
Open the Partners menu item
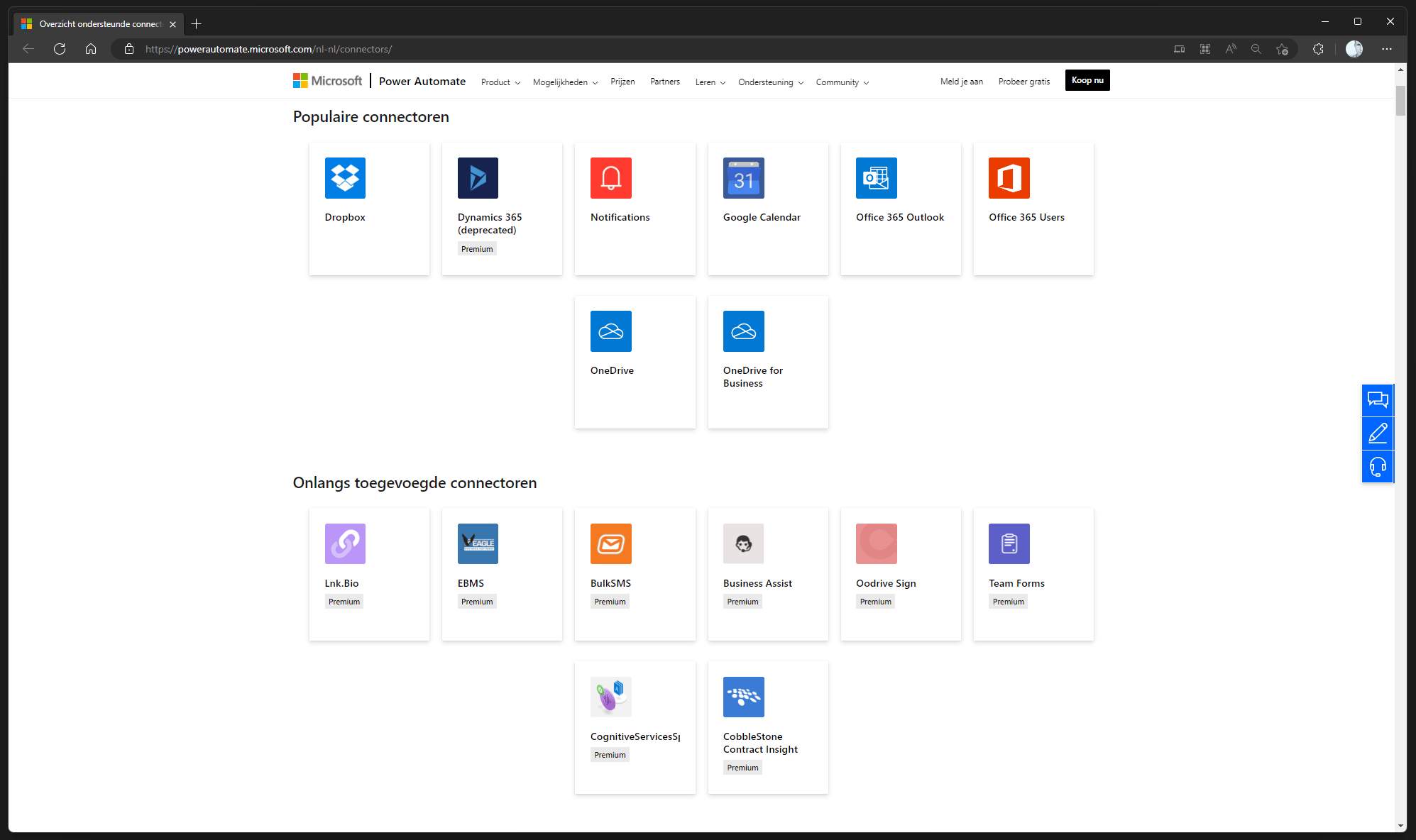click(665, 82)
